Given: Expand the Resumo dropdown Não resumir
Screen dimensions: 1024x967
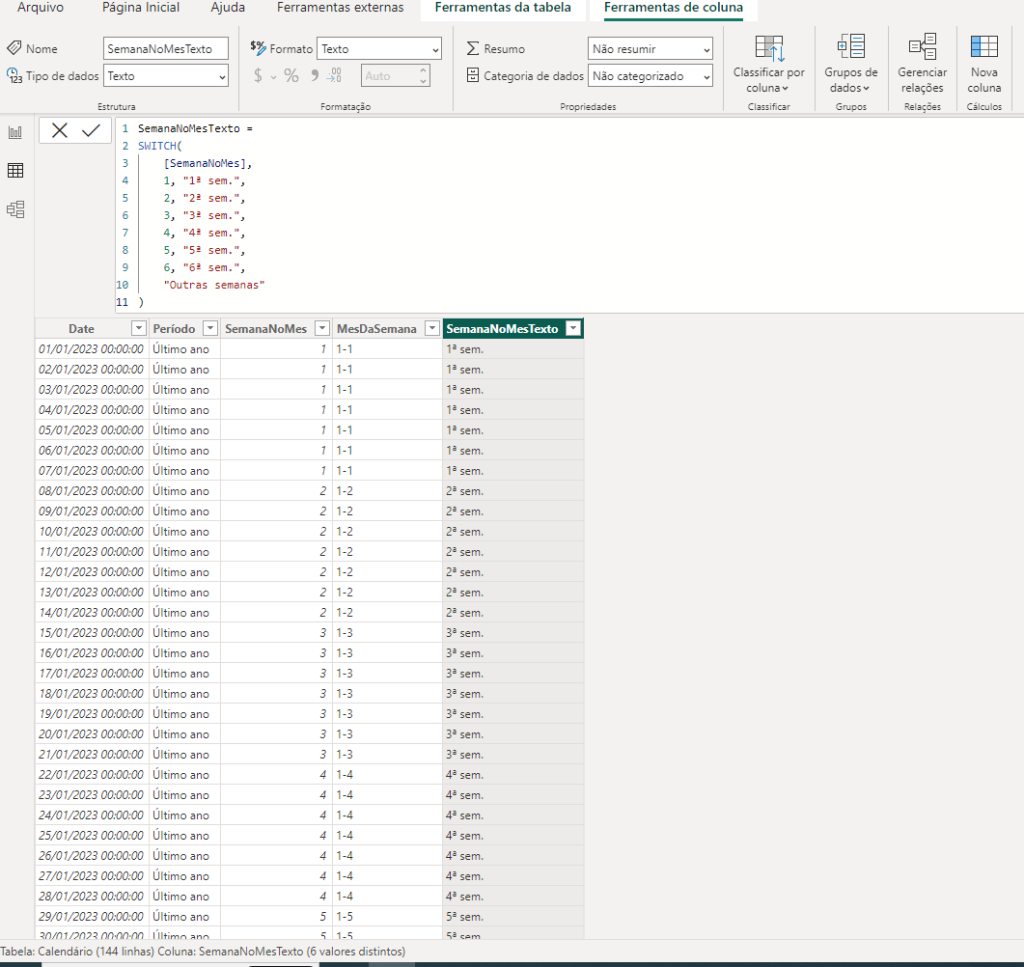Looking at the screenshot, I should [x=650, y=49].
